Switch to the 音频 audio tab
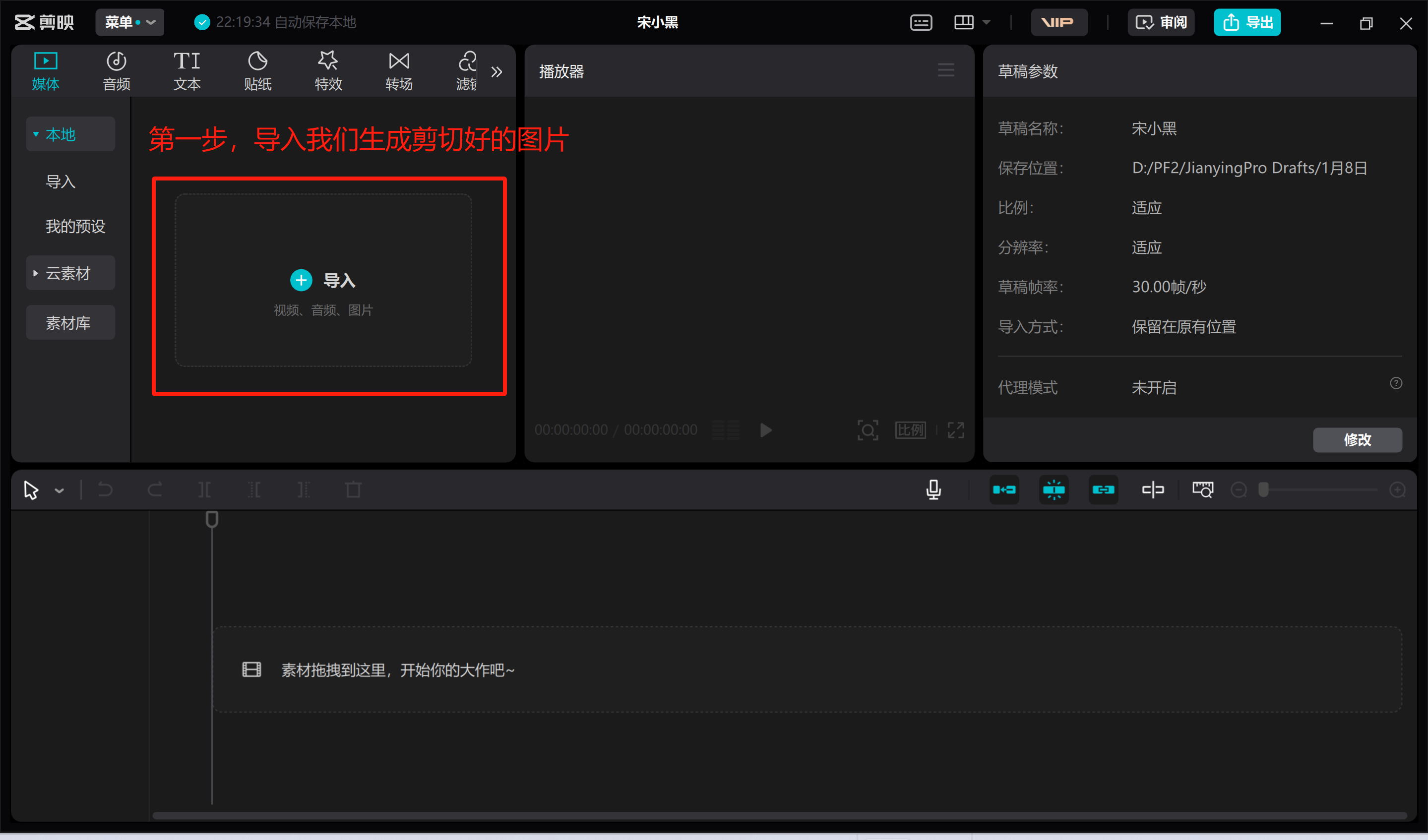The height and width of the screenshot is (840, 1428). (x=116, y=71)
